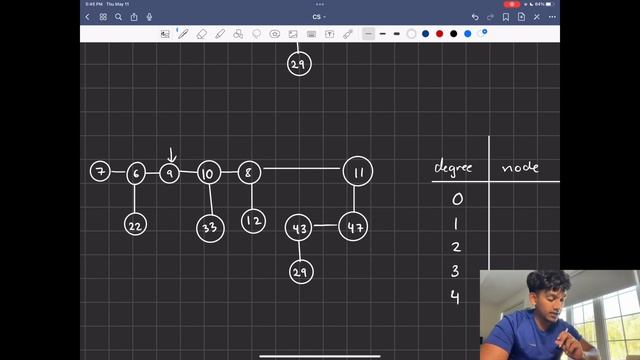This screenshot has width=640, height=360.
Task: Select the Shapes tool
Action: pyautogui.click(x=238, y=34)
